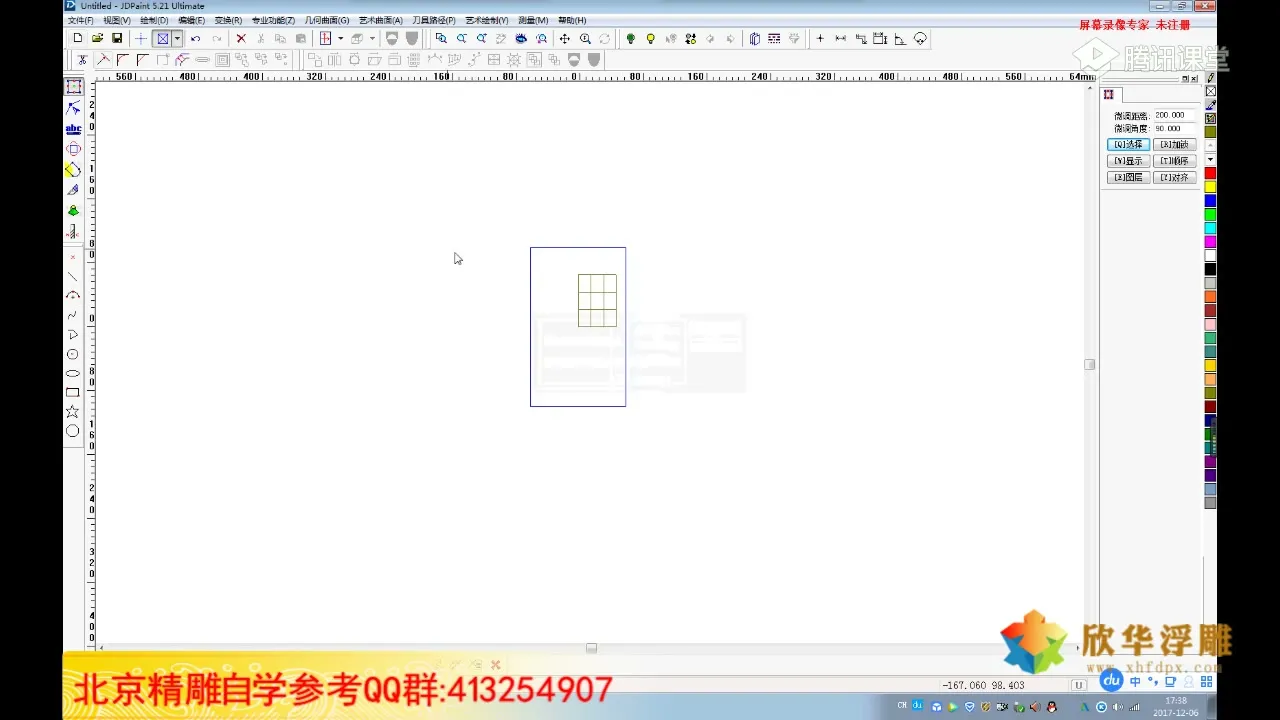Pick the red swatch in the color palette
The width and height of the screenshot is (1280, 720).
pos(1209,172)
